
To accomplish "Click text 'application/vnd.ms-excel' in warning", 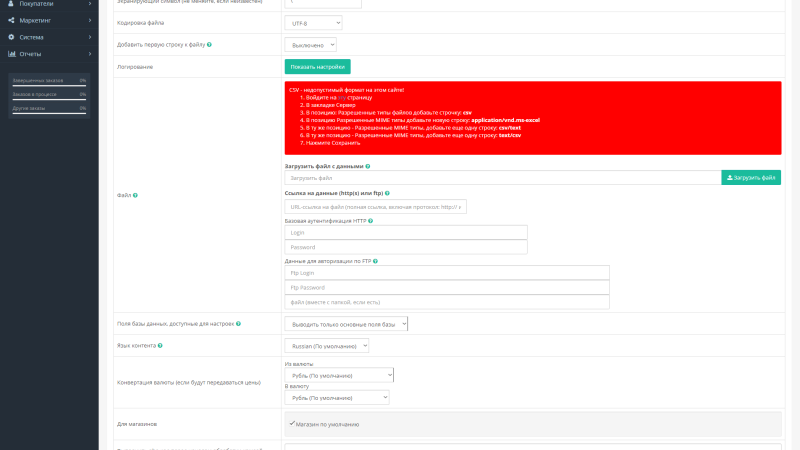I will [x=505, y=120].
